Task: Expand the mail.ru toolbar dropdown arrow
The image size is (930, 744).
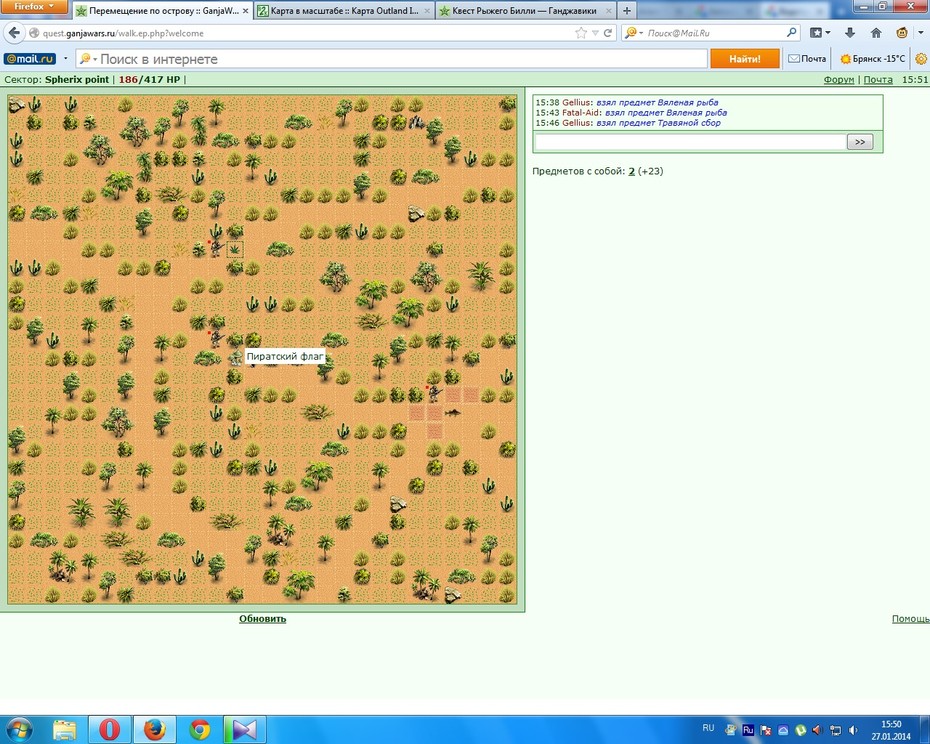Action: click(x=65, y=59)
